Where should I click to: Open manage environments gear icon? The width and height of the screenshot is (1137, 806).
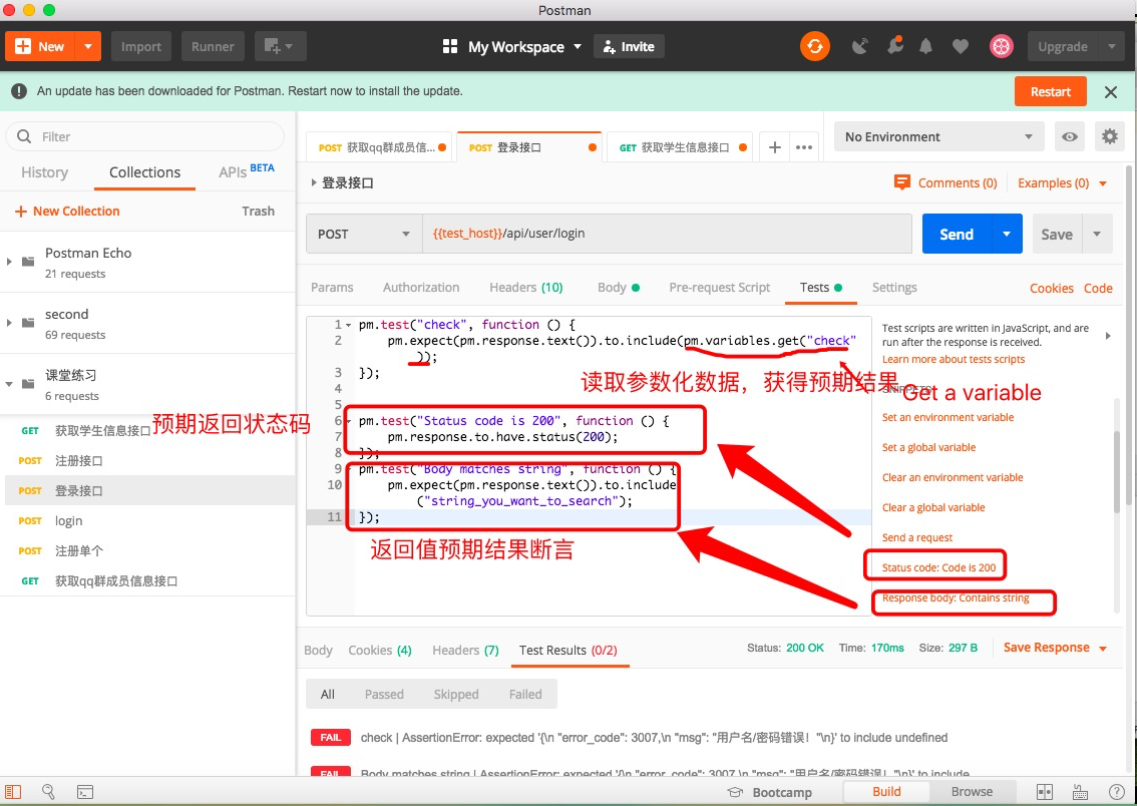pos(1109,136)
